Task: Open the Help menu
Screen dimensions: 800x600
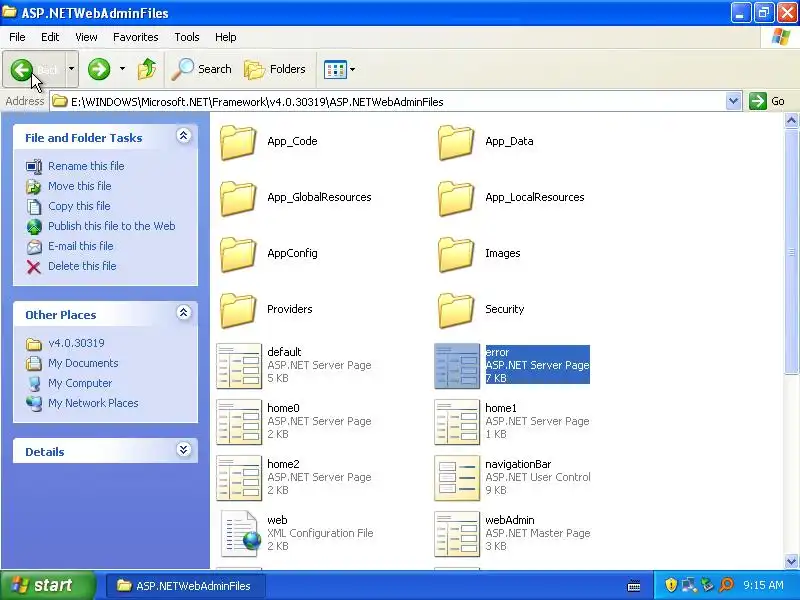Action: tap(226, 37)
